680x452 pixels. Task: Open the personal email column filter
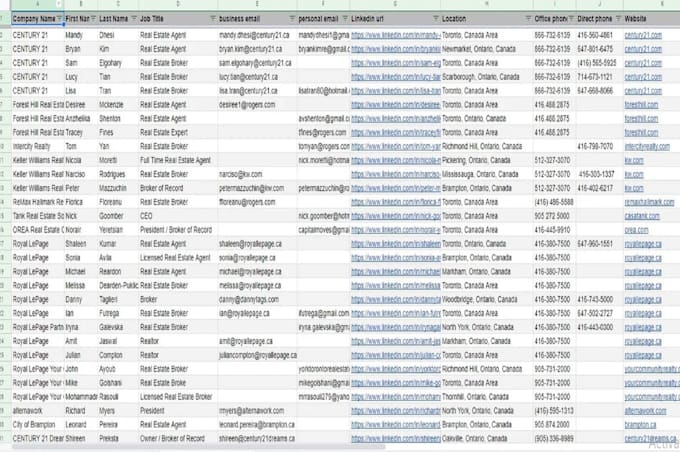[345, 19]
